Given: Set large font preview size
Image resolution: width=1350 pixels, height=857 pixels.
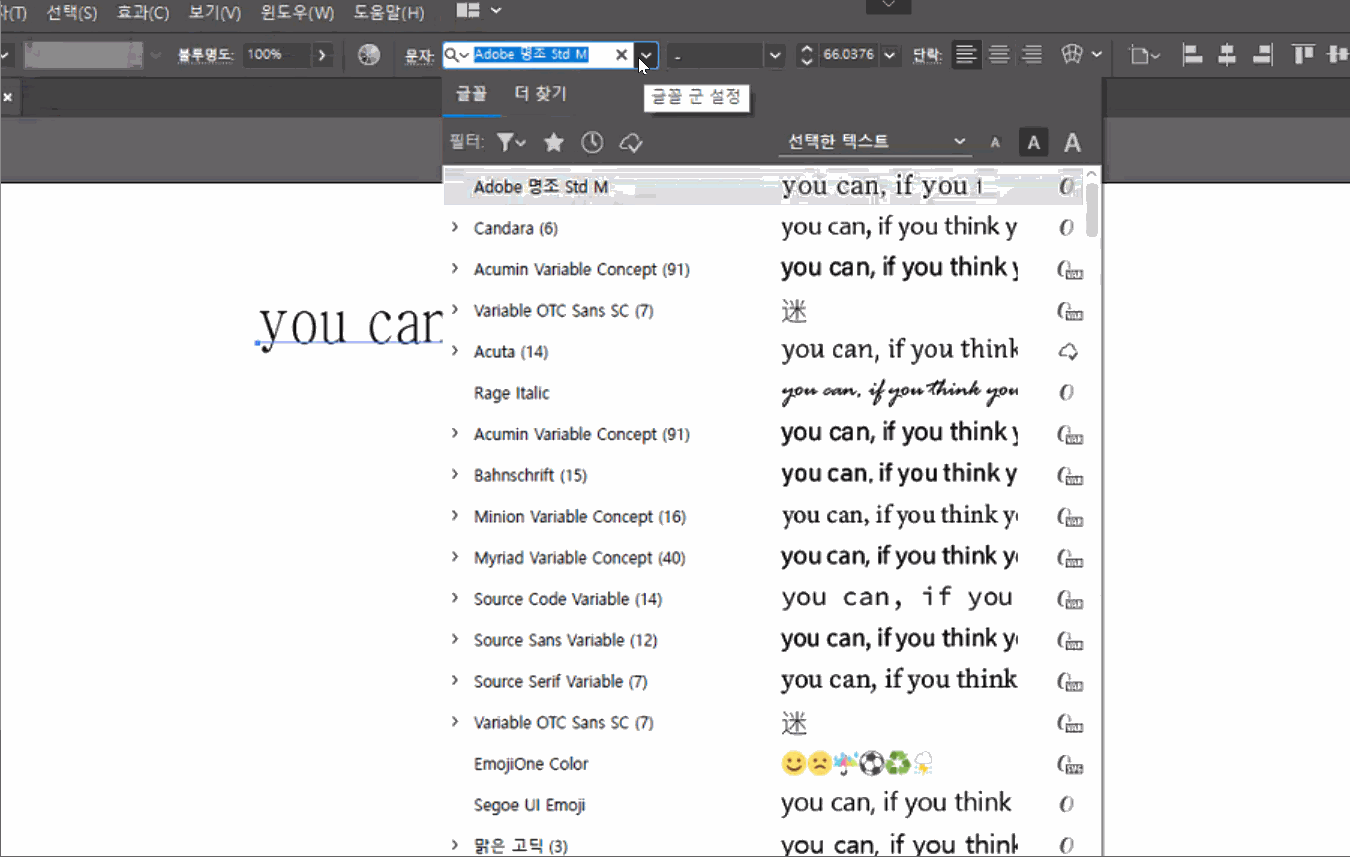Looking at the screenshot, I should point(1072,143).
